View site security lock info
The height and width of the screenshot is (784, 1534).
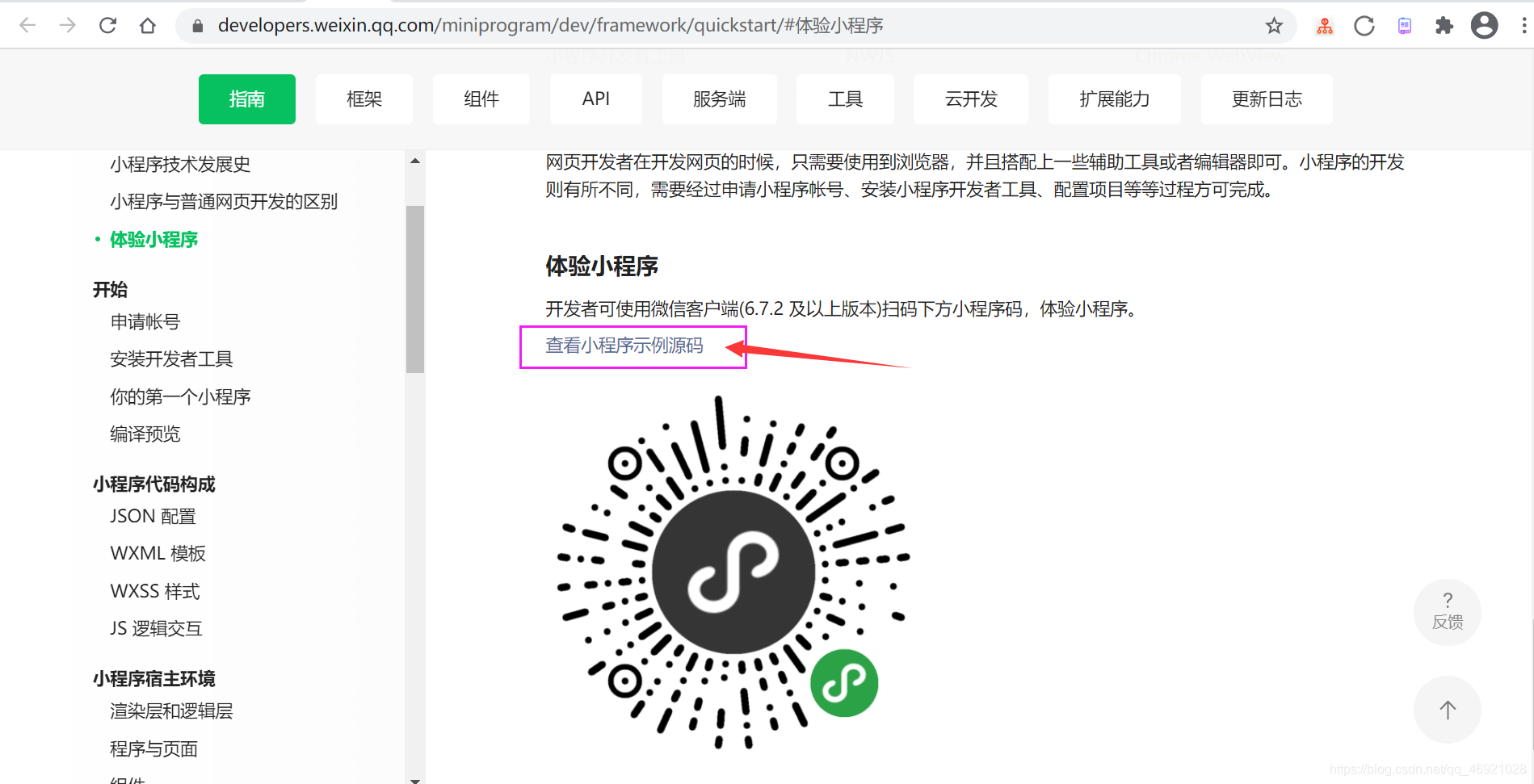click(198, 26)
